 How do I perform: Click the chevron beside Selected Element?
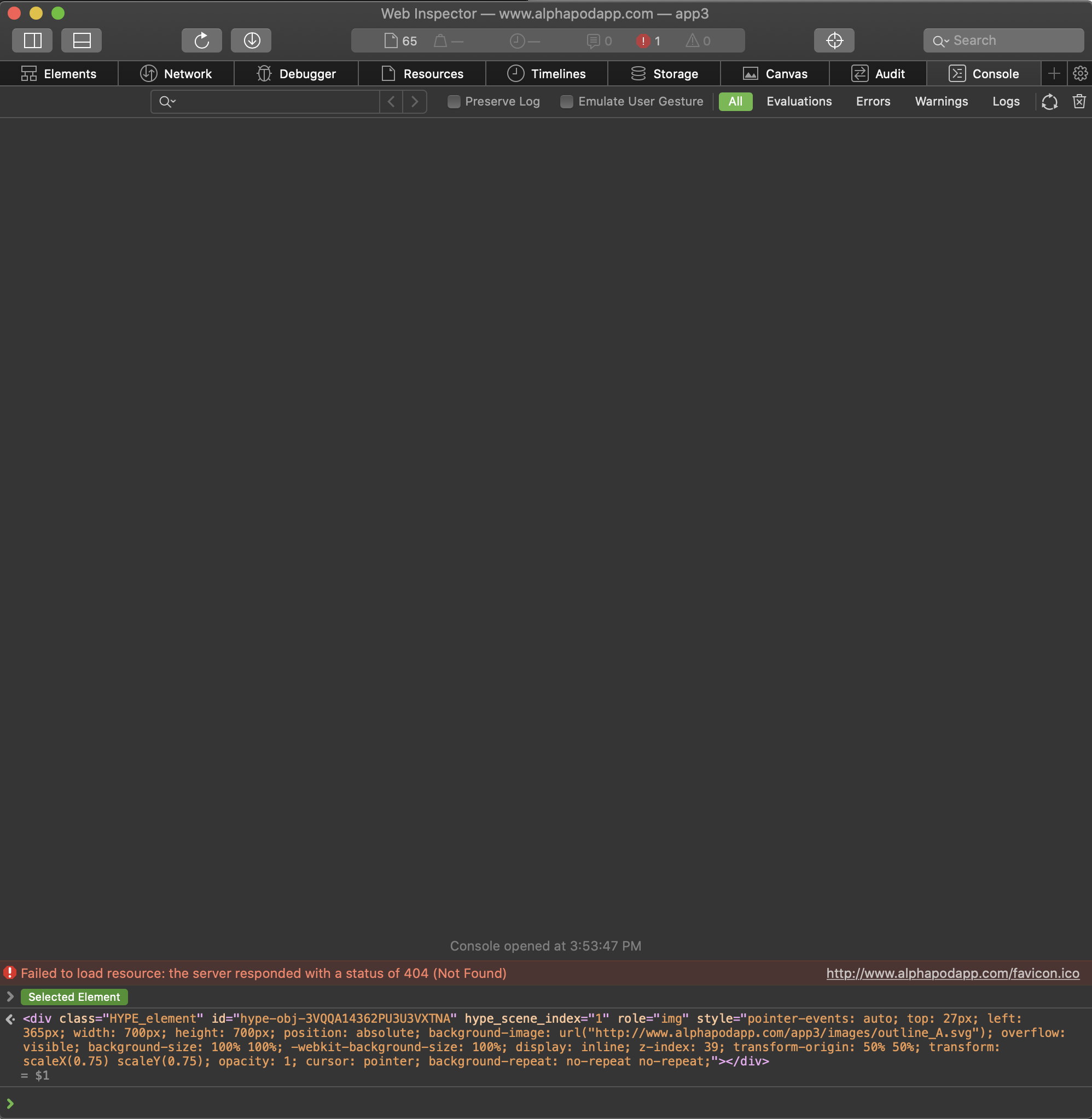(x=10, y=996)
